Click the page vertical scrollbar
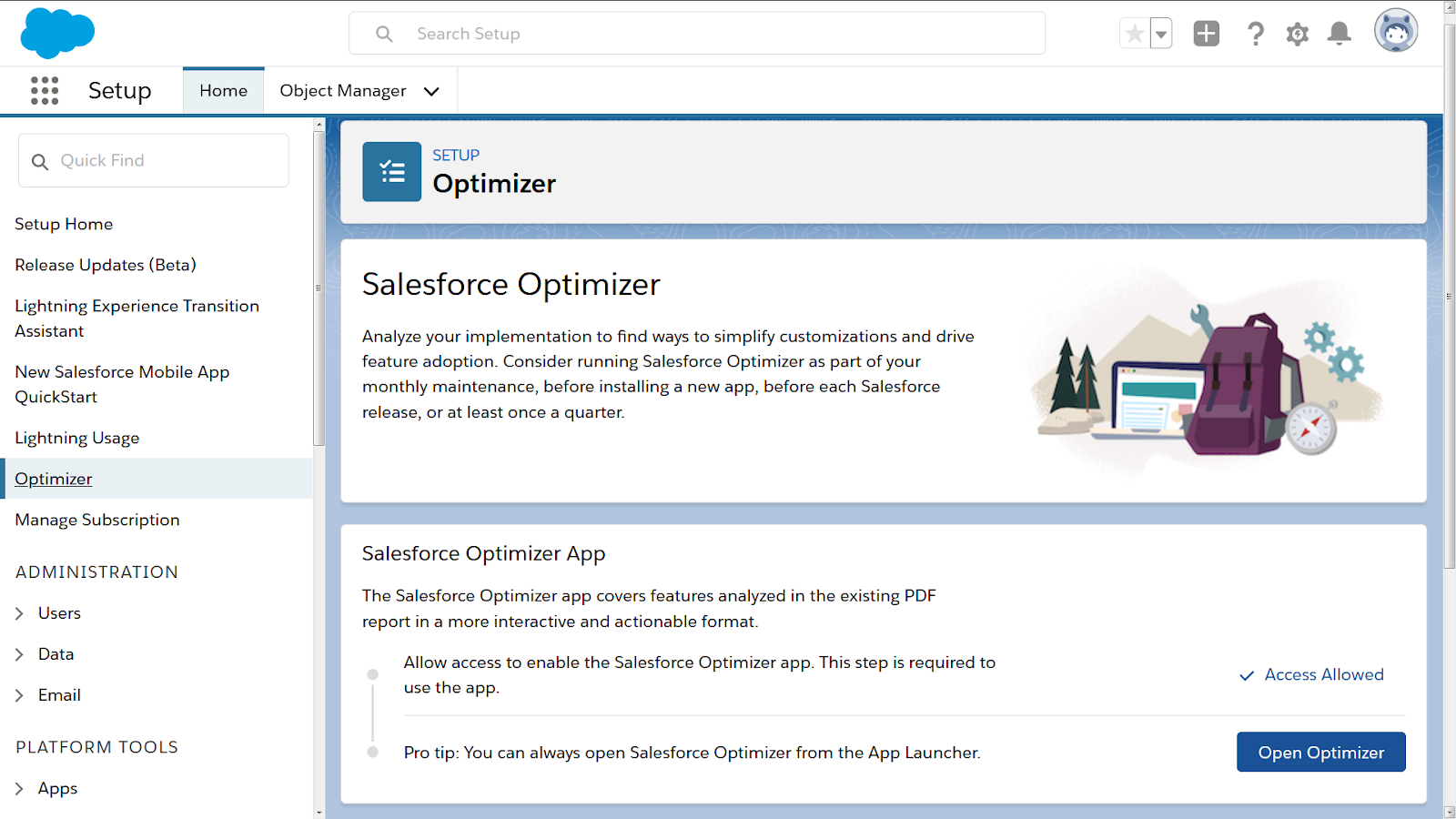Image resolution: width=1456 pixels, height=819 pixels. coord(1450,296)
